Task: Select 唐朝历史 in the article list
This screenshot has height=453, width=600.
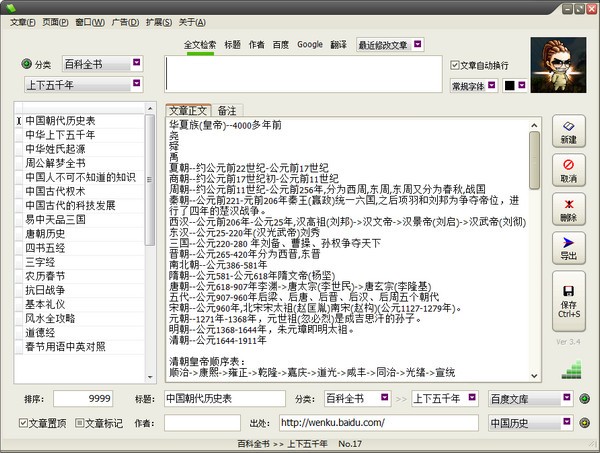Action: click(46, 233)
